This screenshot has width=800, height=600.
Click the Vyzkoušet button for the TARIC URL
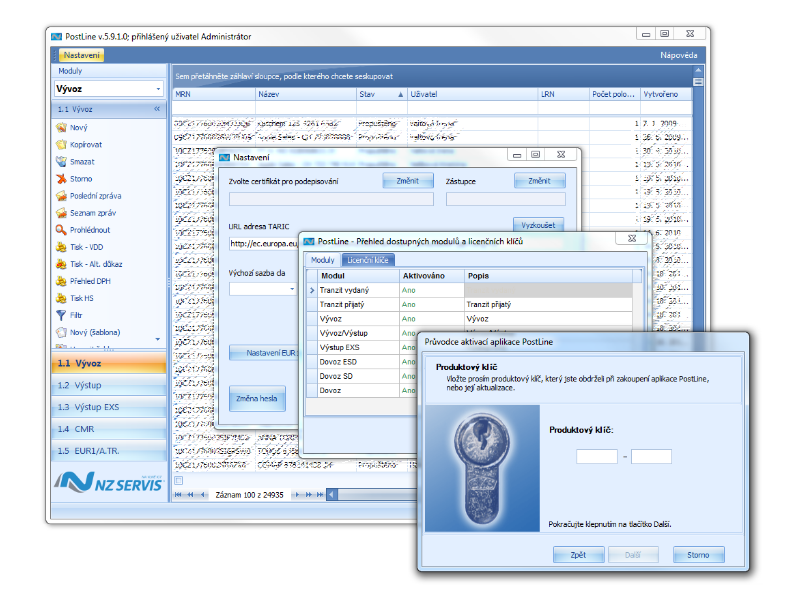click(x=538, y=224)
